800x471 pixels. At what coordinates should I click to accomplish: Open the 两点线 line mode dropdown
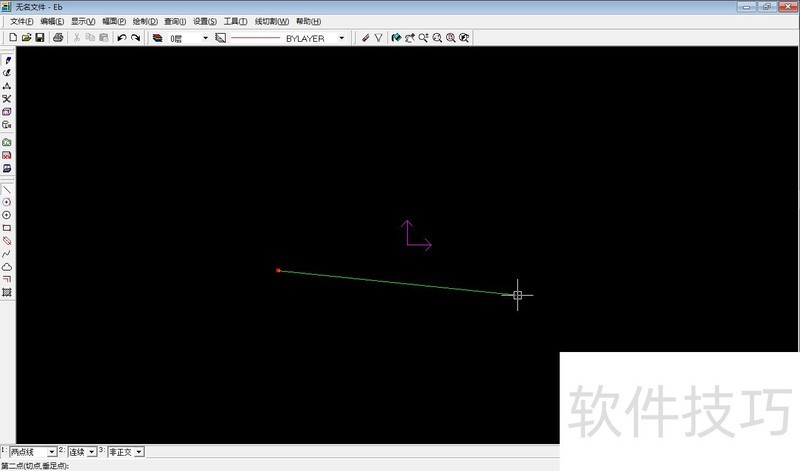pyautogui.click(x=52, y=452)
